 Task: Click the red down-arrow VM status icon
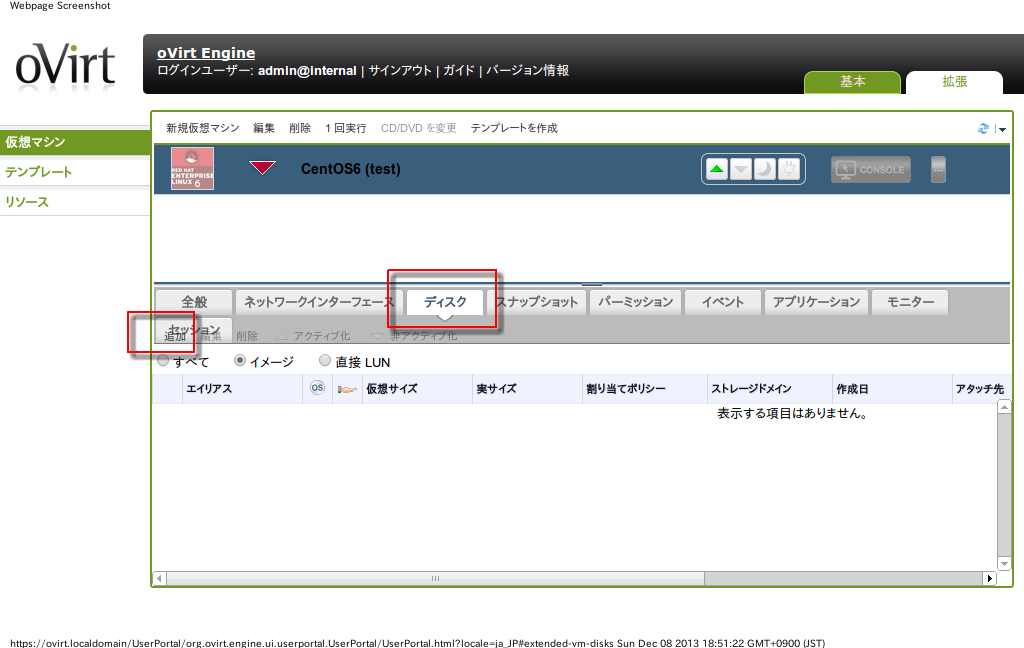[262, 168]
